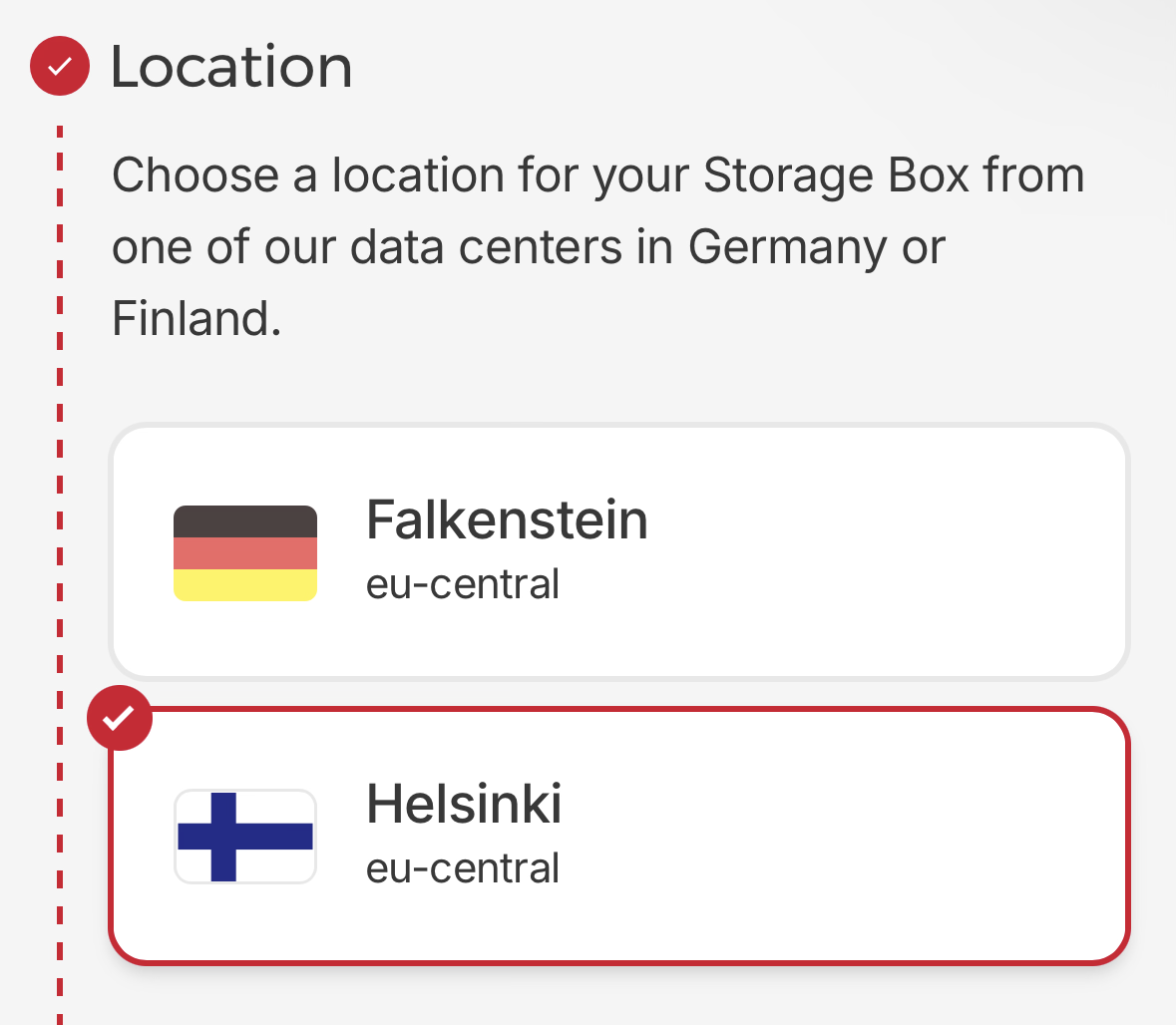Click the German flag icon
1176x1025 pixels.
245,553
